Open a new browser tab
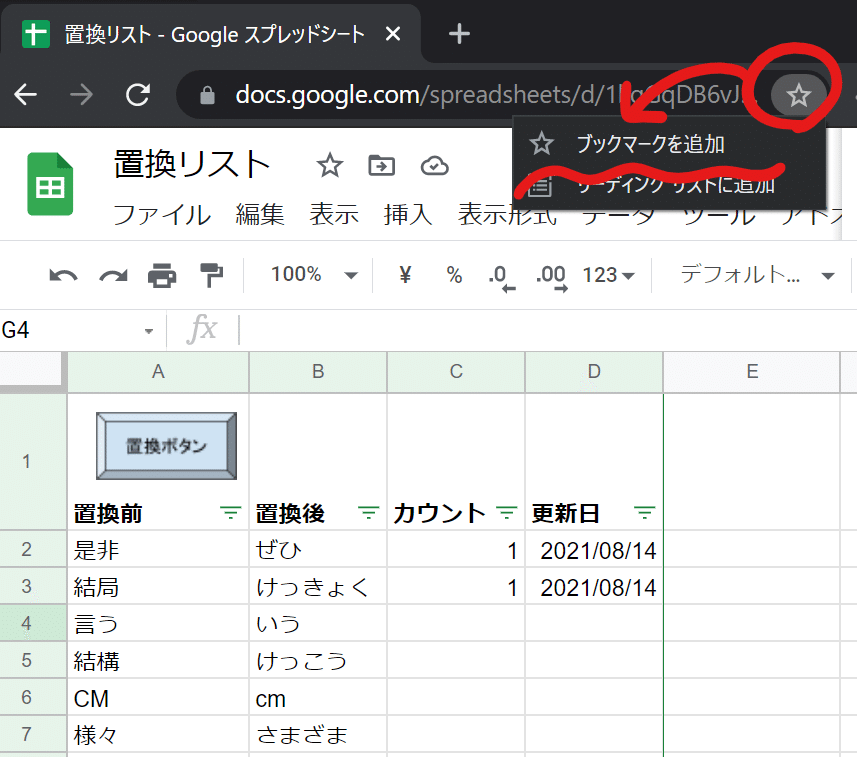The height and width of the screenshot is (757, 857). [459, 34]
